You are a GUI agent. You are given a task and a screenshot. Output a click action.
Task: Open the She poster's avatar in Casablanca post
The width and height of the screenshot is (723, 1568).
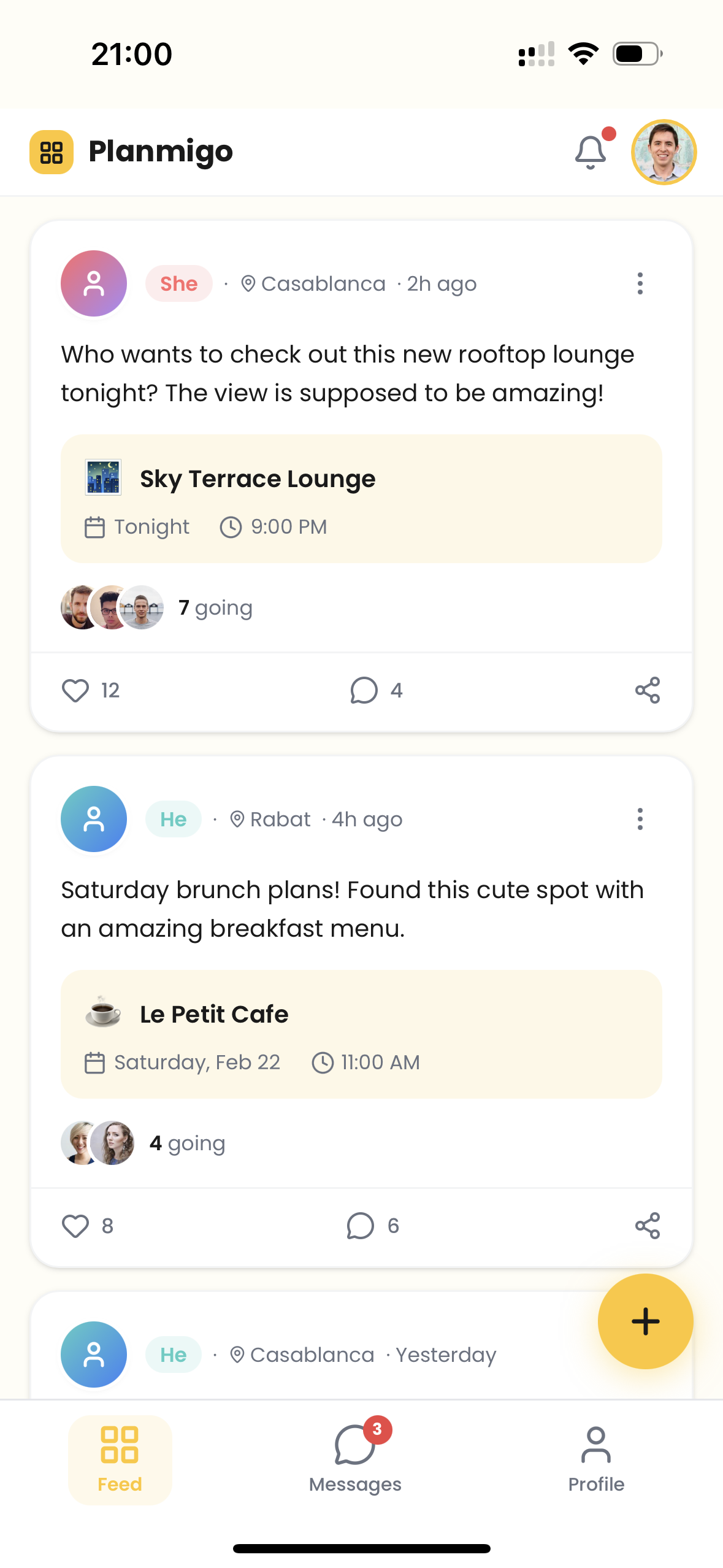(x=94, y=283)
